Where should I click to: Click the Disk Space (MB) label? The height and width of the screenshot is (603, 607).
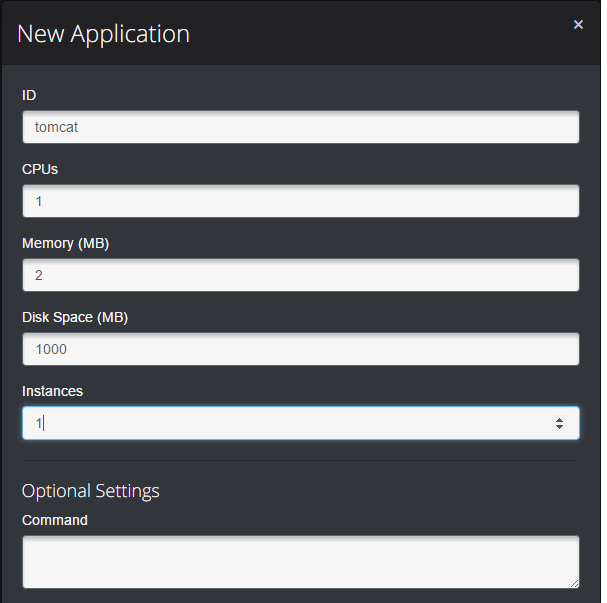click(75, 317)
